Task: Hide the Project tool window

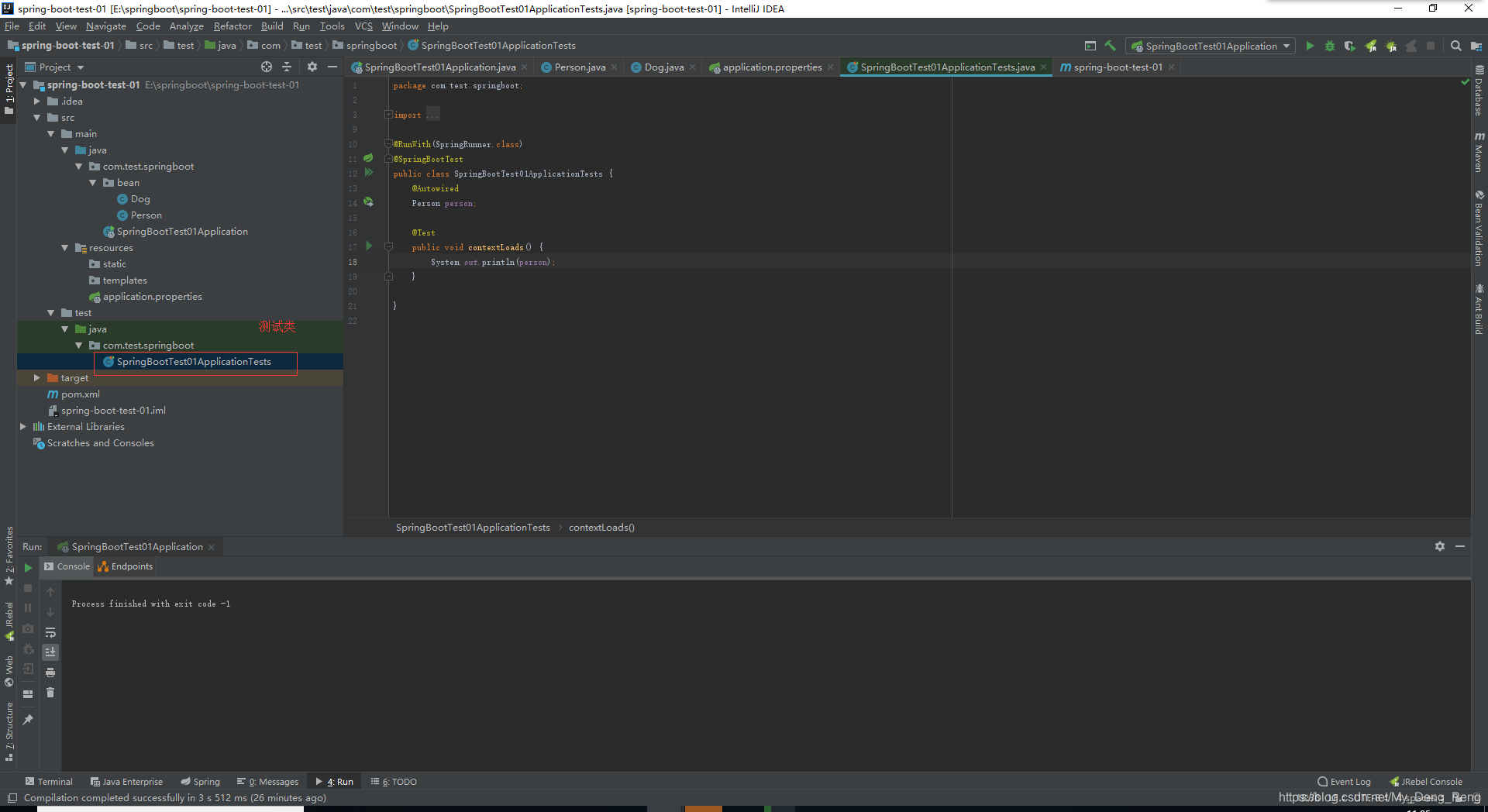Action: pos(332,67)
